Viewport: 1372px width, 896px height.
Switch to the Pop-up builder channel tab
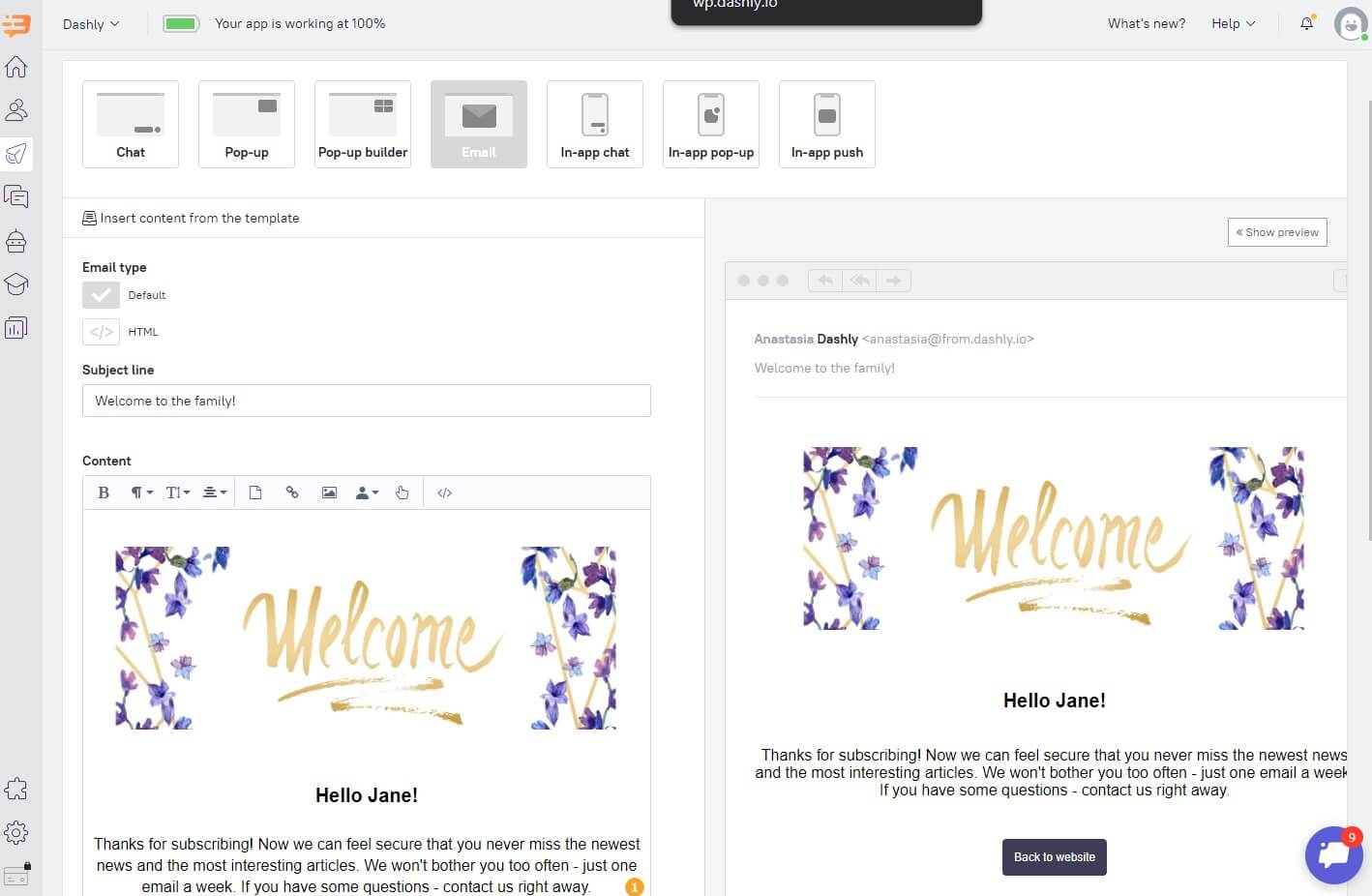(x=362, y=124)
